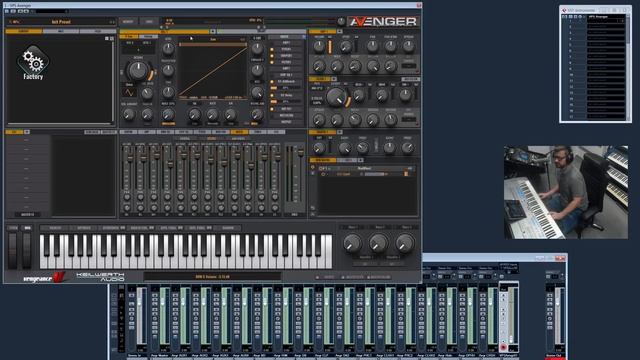
Task: Switch preset browser to list view icon
Action: 112,38
